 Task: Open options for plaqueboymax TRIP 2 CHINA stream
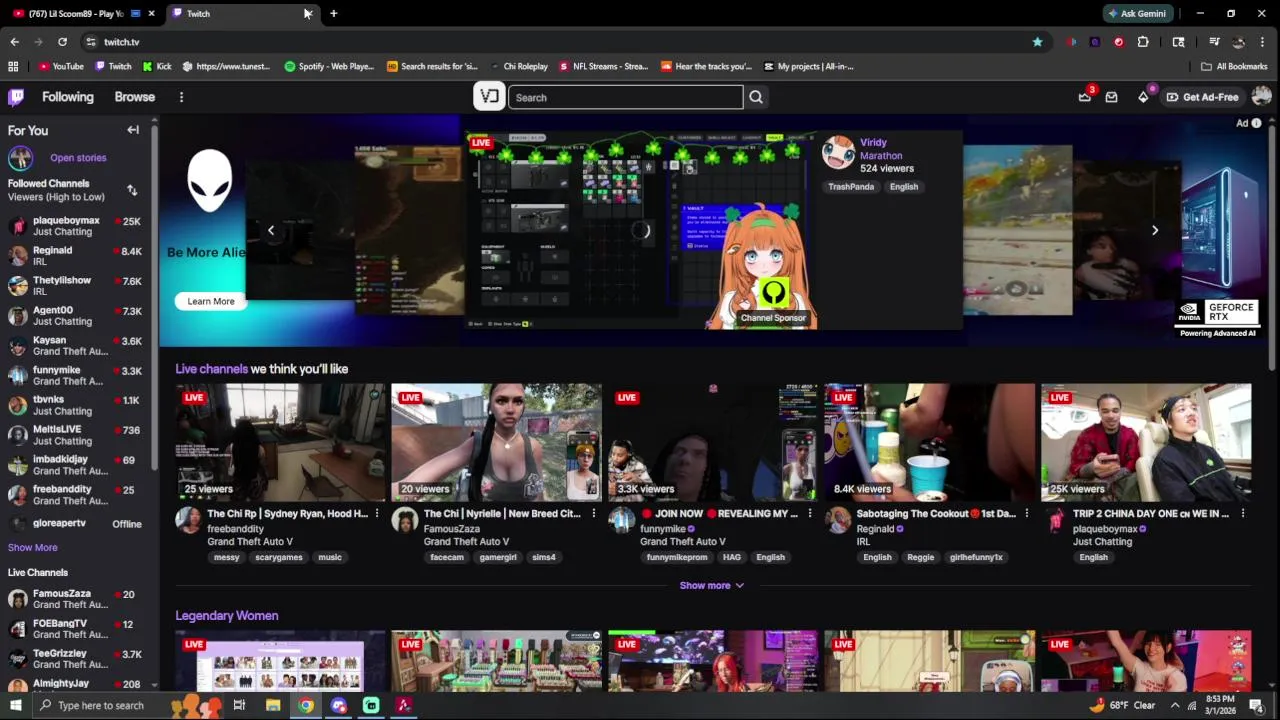pos(1243,513)
